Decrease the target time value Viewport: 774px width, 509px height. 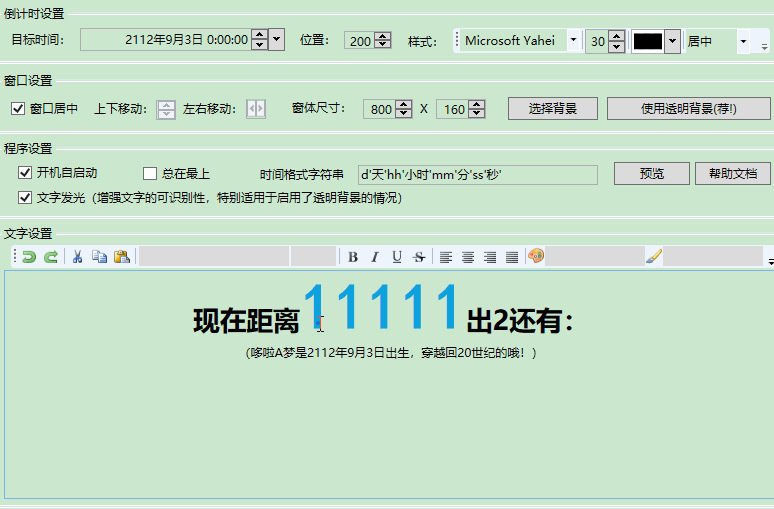[260, 45]
